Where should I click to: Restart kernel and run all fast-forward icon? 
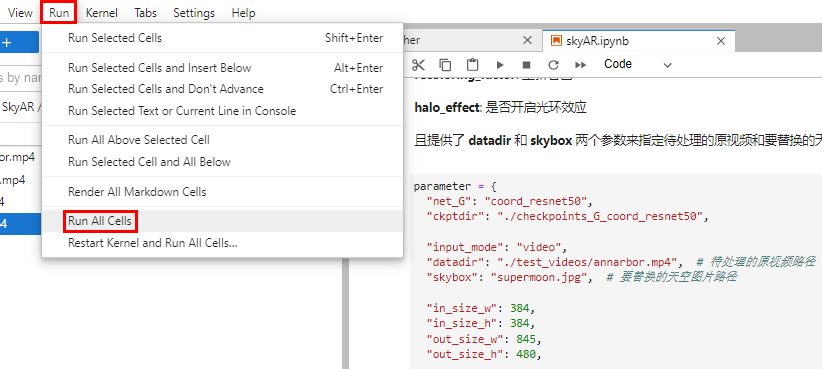click(x=580, y=64)
